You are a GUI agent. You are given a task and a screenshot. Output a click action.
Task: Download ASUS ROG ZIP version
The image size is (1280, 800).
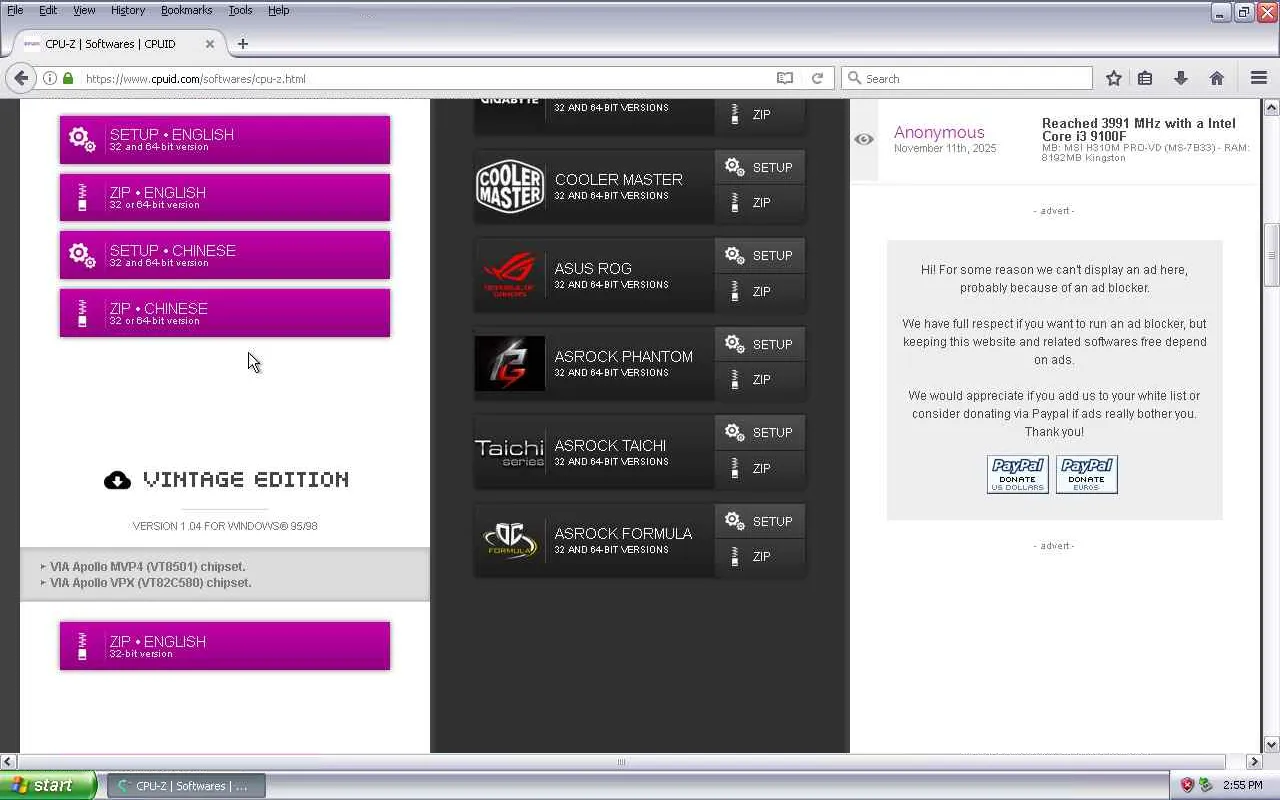[760, 291]
